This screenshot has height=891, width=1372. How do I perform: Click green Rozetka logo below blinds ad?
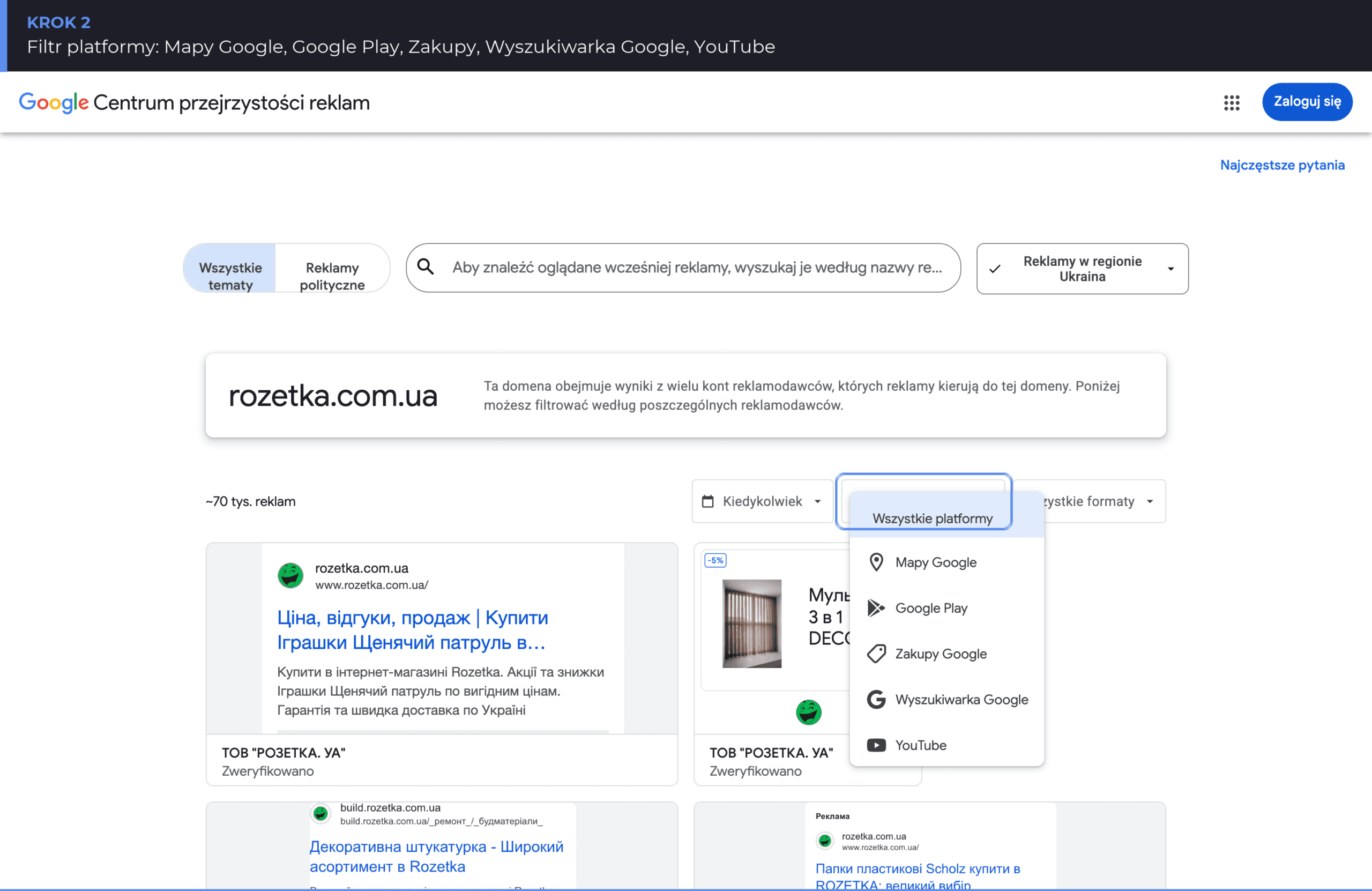pyautogui.click(x=808, y=712)
